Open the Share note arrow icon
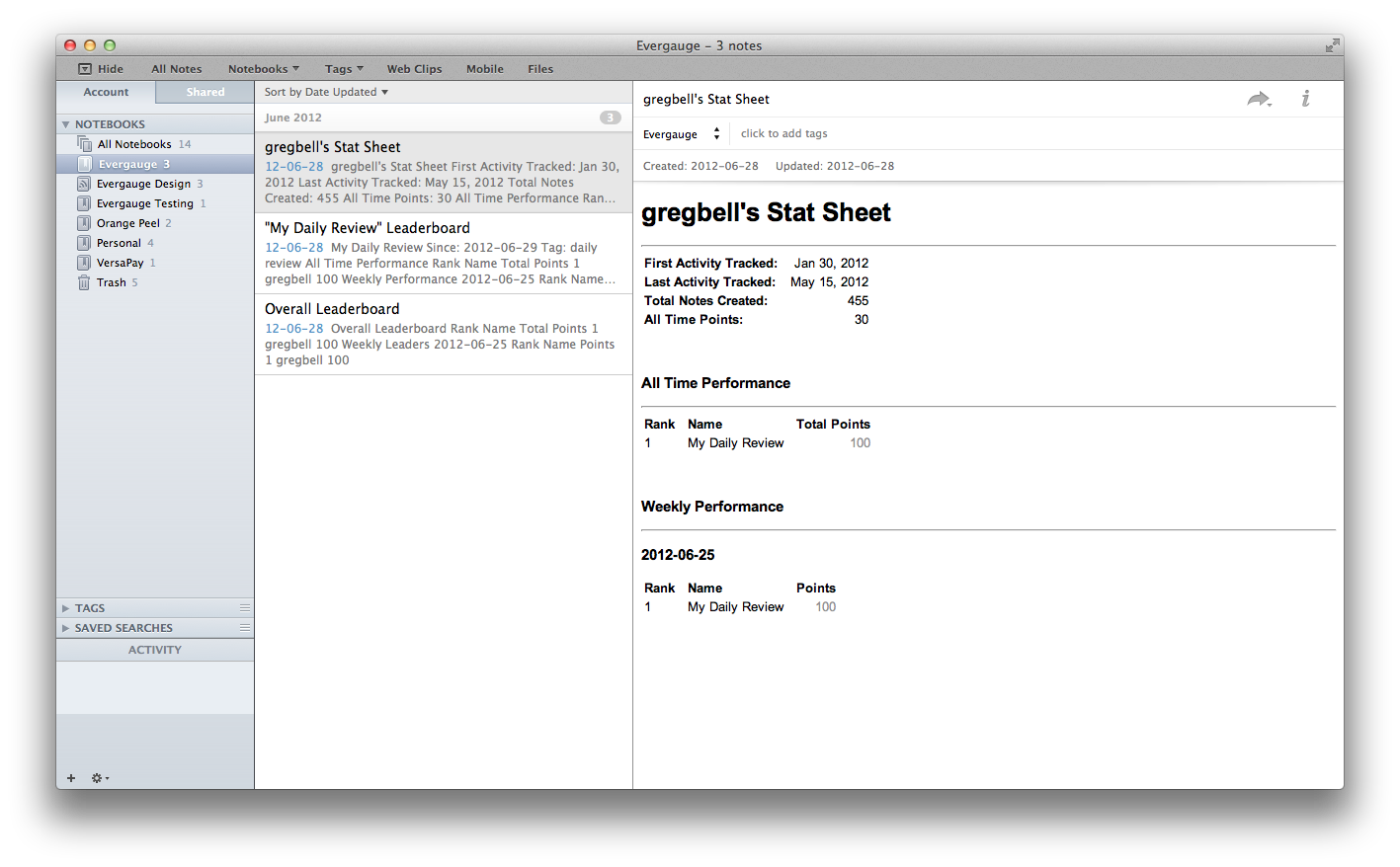Screen dimensions: 1400x867 [1259, 99]
